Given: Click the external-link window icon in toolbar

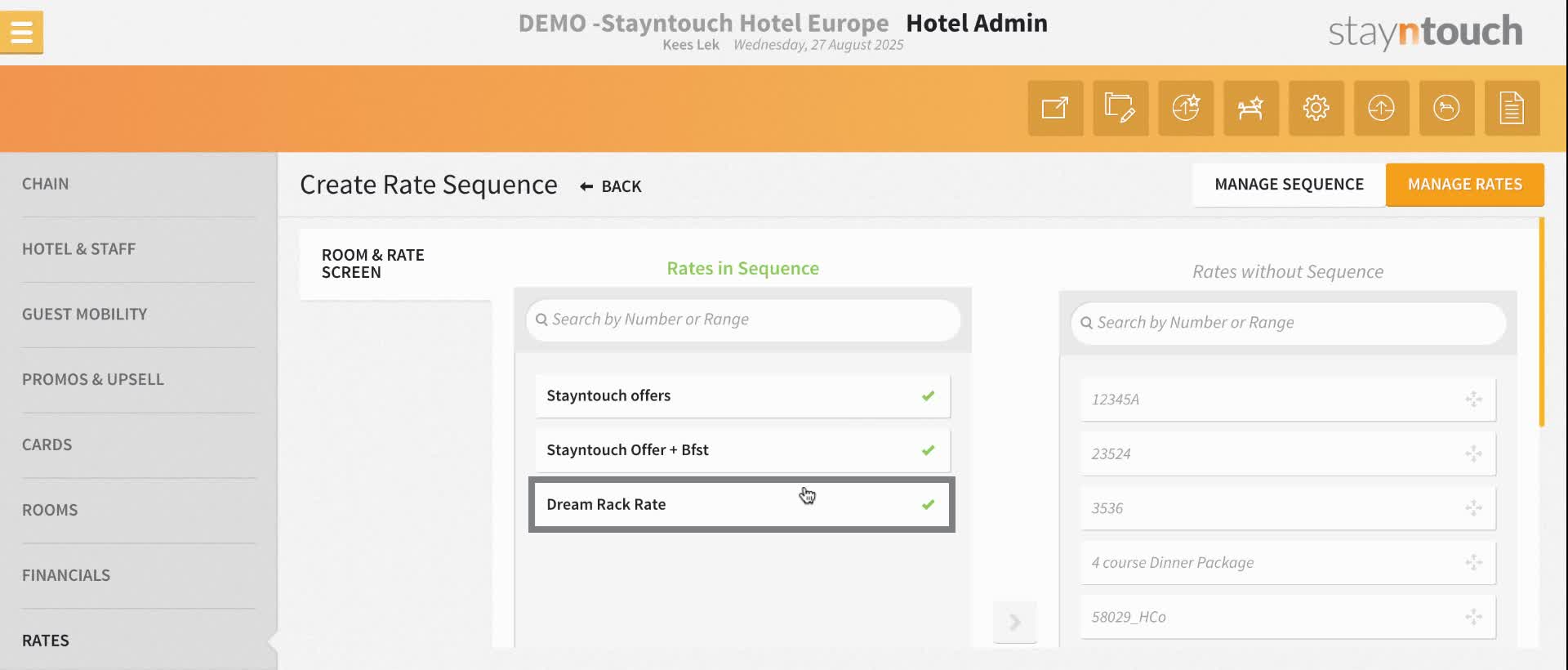Looking at the screenshot, I should tap(1055, 108).
